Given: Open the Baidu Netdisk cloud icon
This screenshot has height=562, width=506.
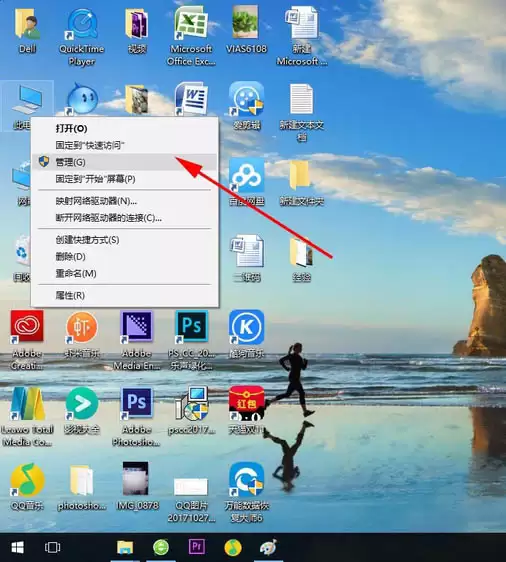Looking at the screenshot, I should click(247, 176).
